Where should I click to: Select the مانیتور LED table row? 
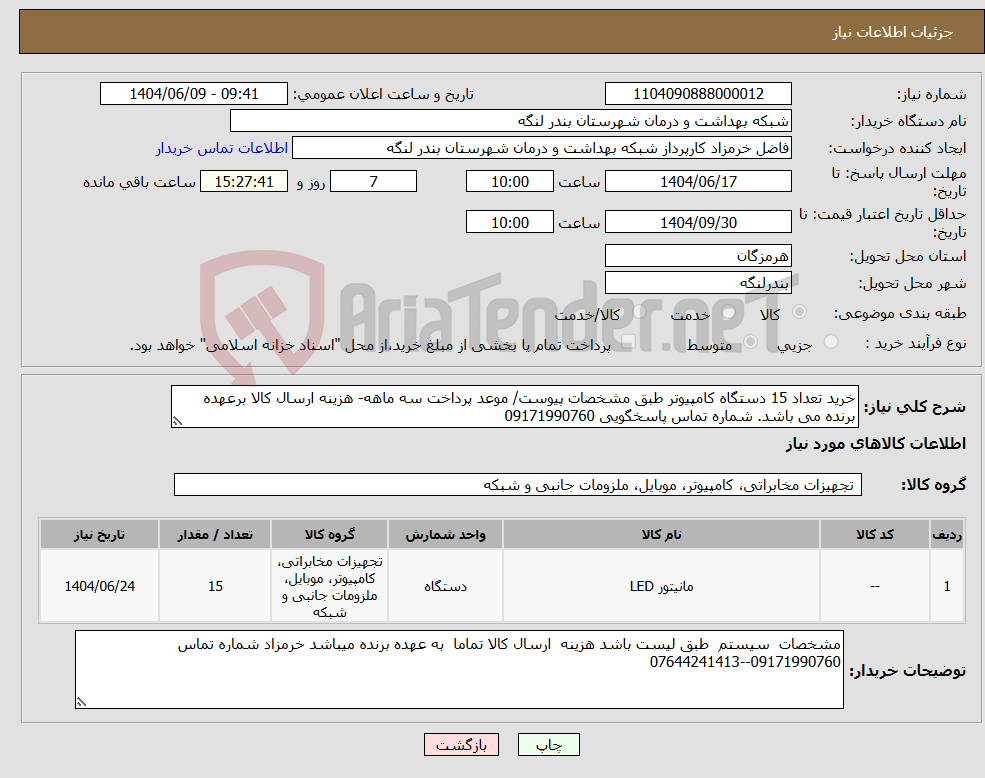coord(500,586)
